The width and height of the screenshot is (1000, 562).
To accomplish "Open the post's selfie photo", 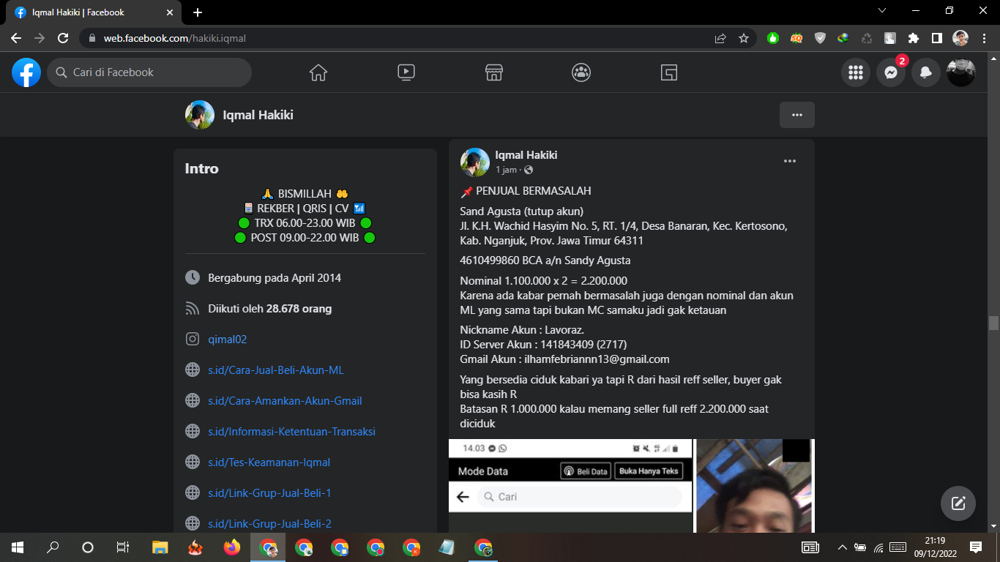I will (x=754, y=485).
